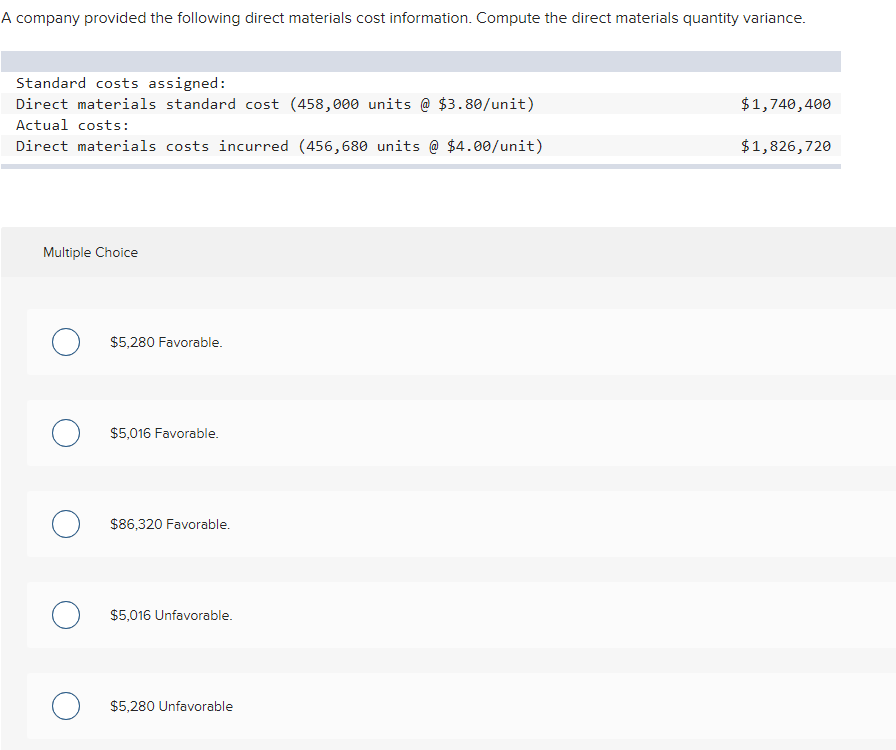This screenshot has width=896, height=750.
Task: Click the "Standard costs assigned:" row label
Action: [x=121, y=83]
